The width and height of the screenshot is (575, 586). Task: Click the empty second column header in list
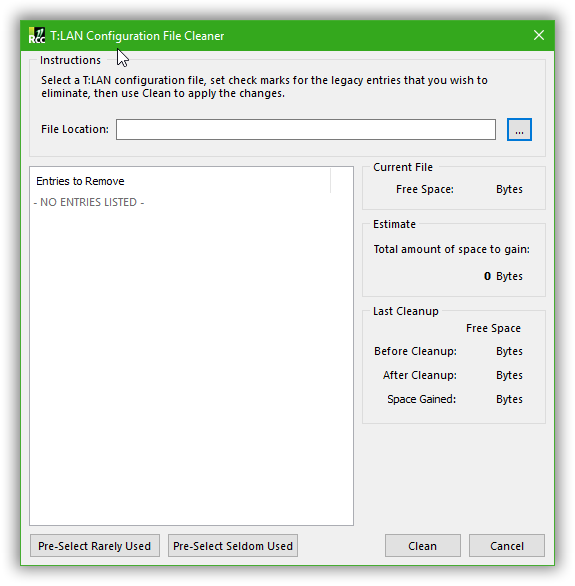tap(341, 181)
